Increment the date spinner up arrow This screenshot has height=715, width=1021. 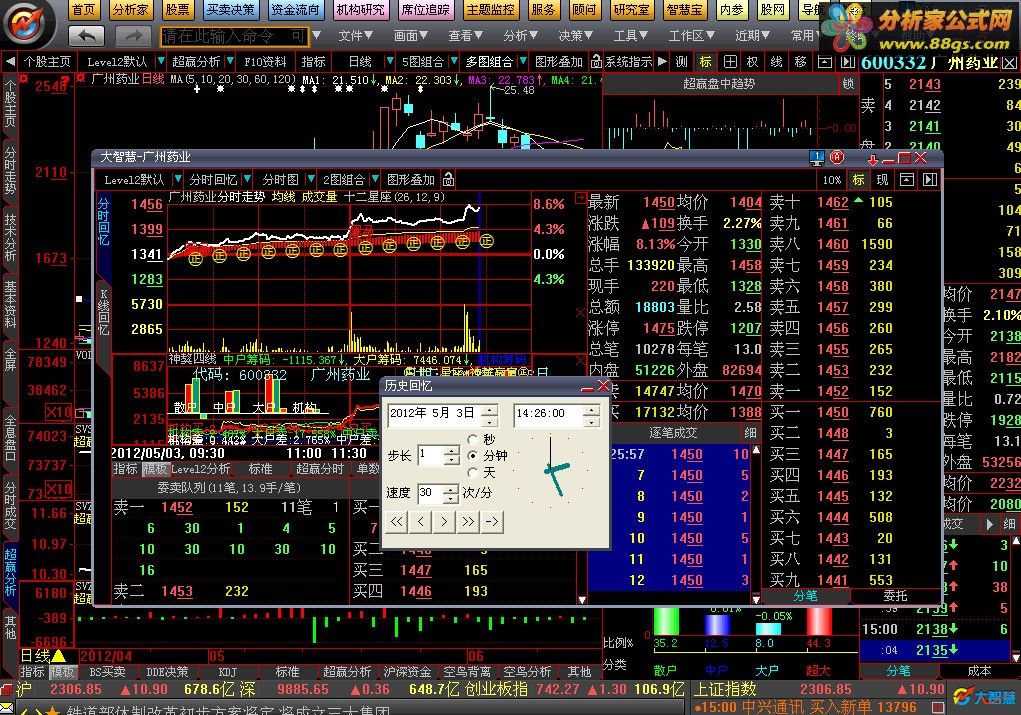click(x=490, y=409)
